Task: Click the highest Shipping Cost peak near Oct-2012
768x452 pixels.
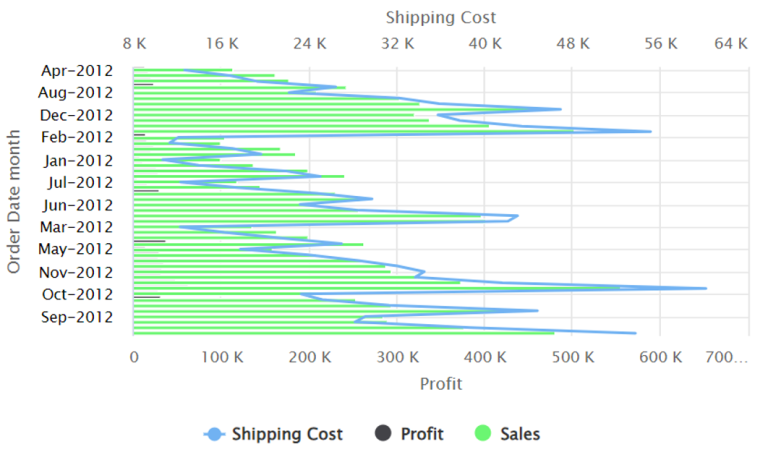Action: tap(706, 288)
